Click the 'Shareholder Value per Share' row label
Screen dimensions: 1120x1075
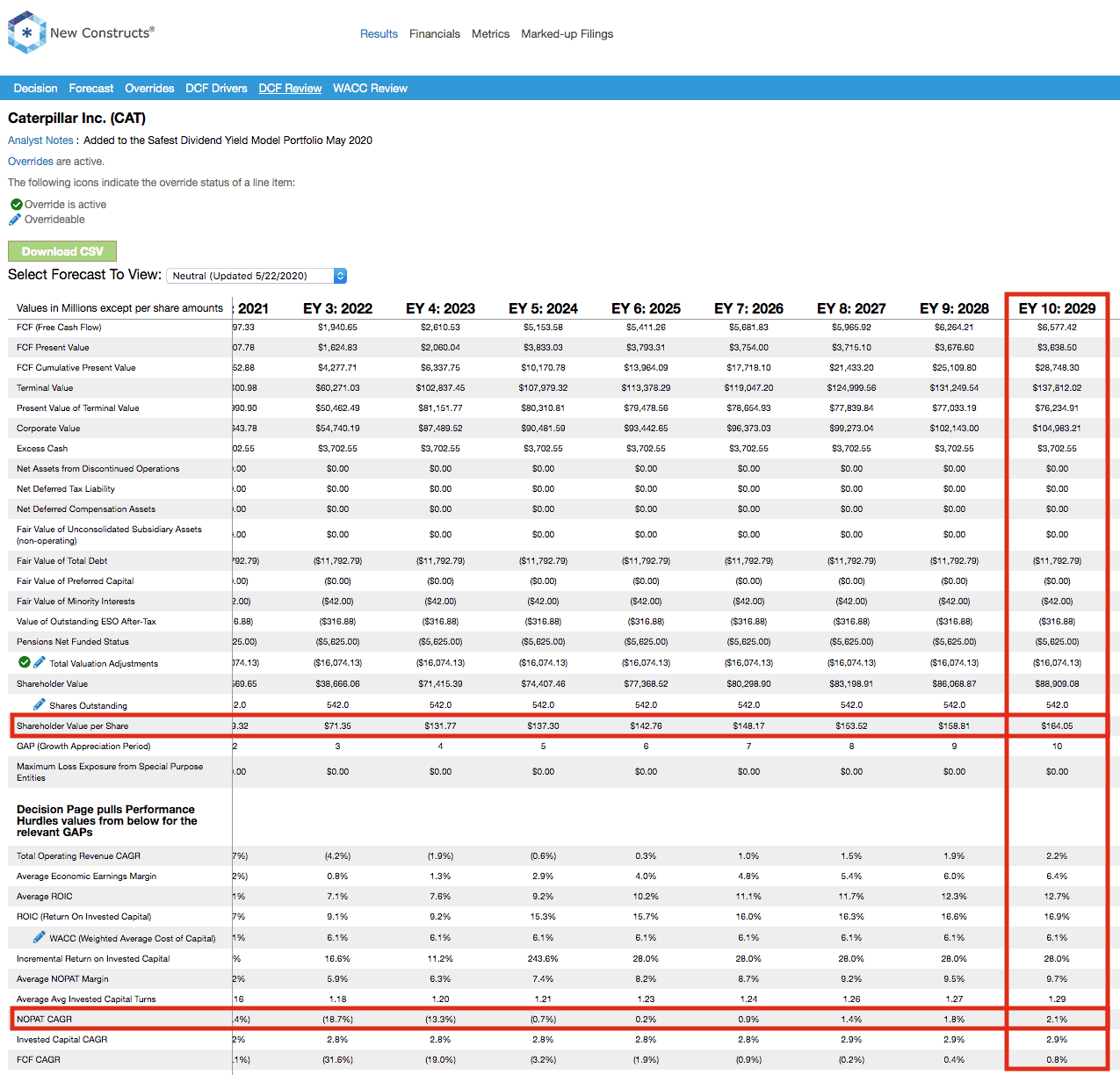[72, 726]
